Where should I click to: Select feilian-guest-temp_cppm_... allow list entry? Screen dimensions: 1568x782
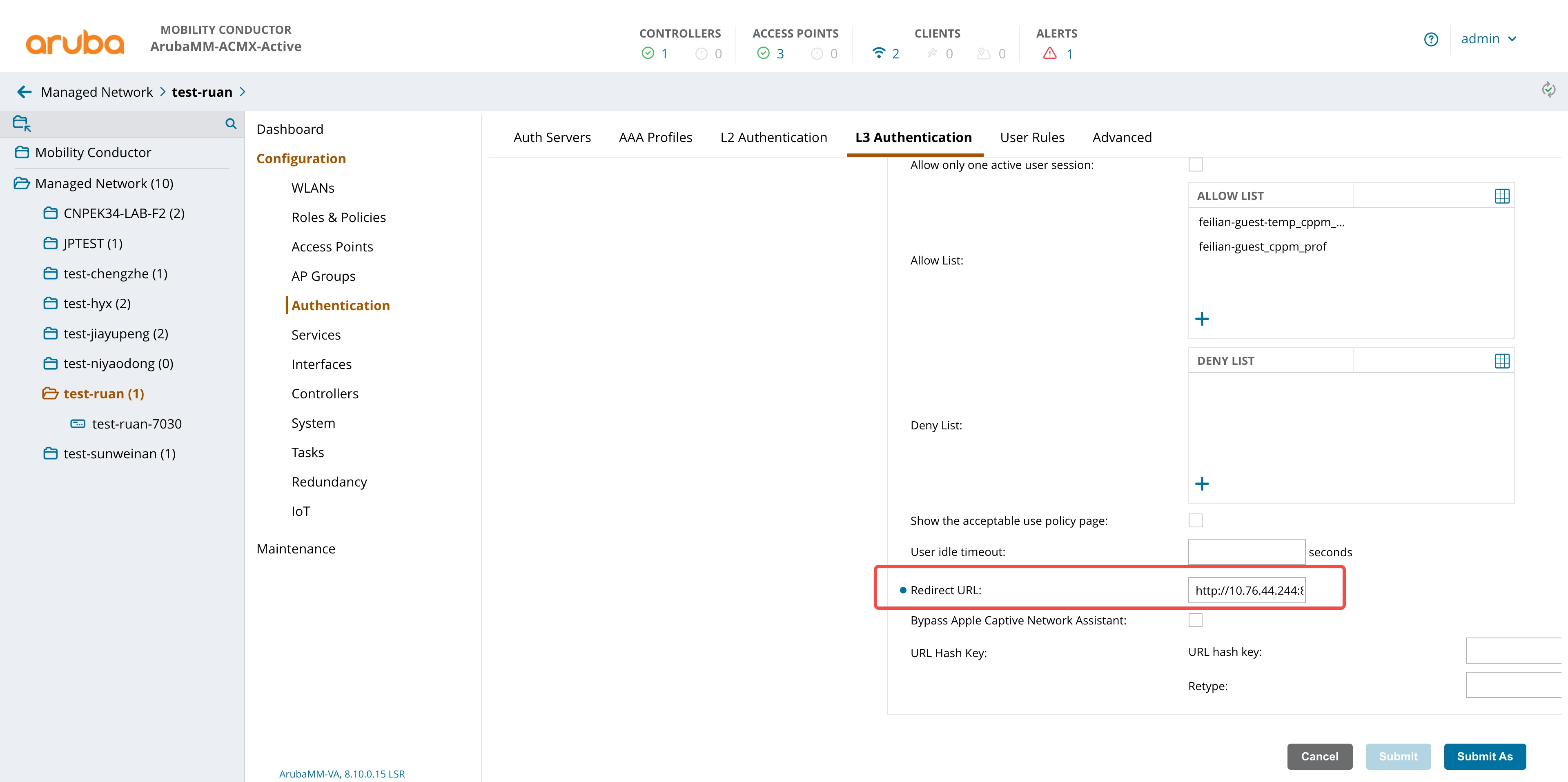tap(1271, 222)
